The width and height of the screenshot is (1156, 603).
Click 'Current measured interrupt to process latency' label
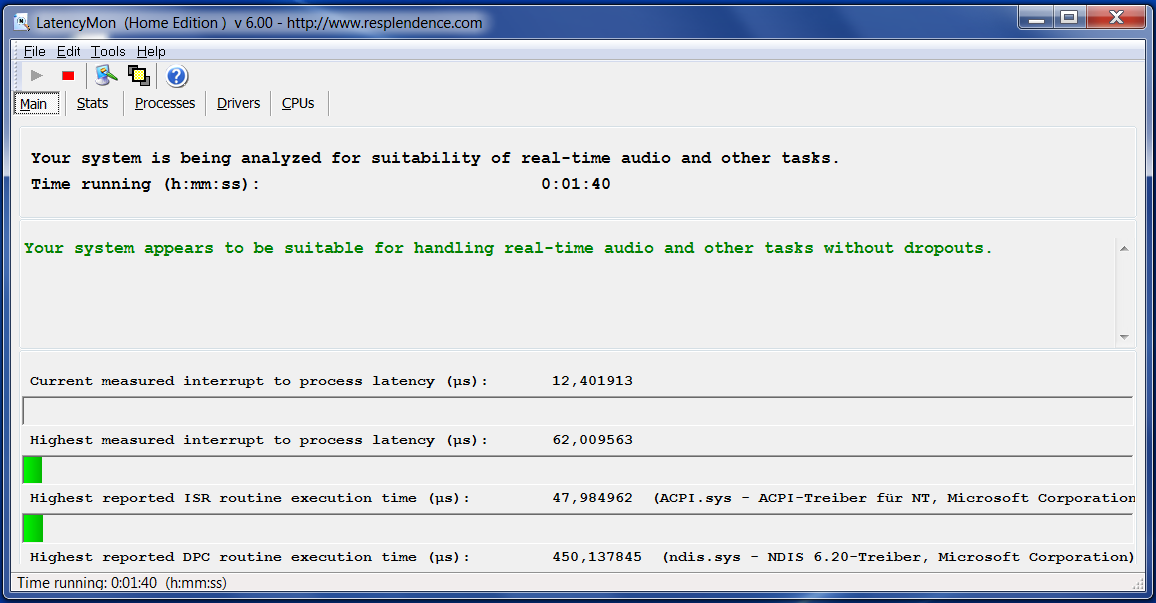tap(259, 381)
